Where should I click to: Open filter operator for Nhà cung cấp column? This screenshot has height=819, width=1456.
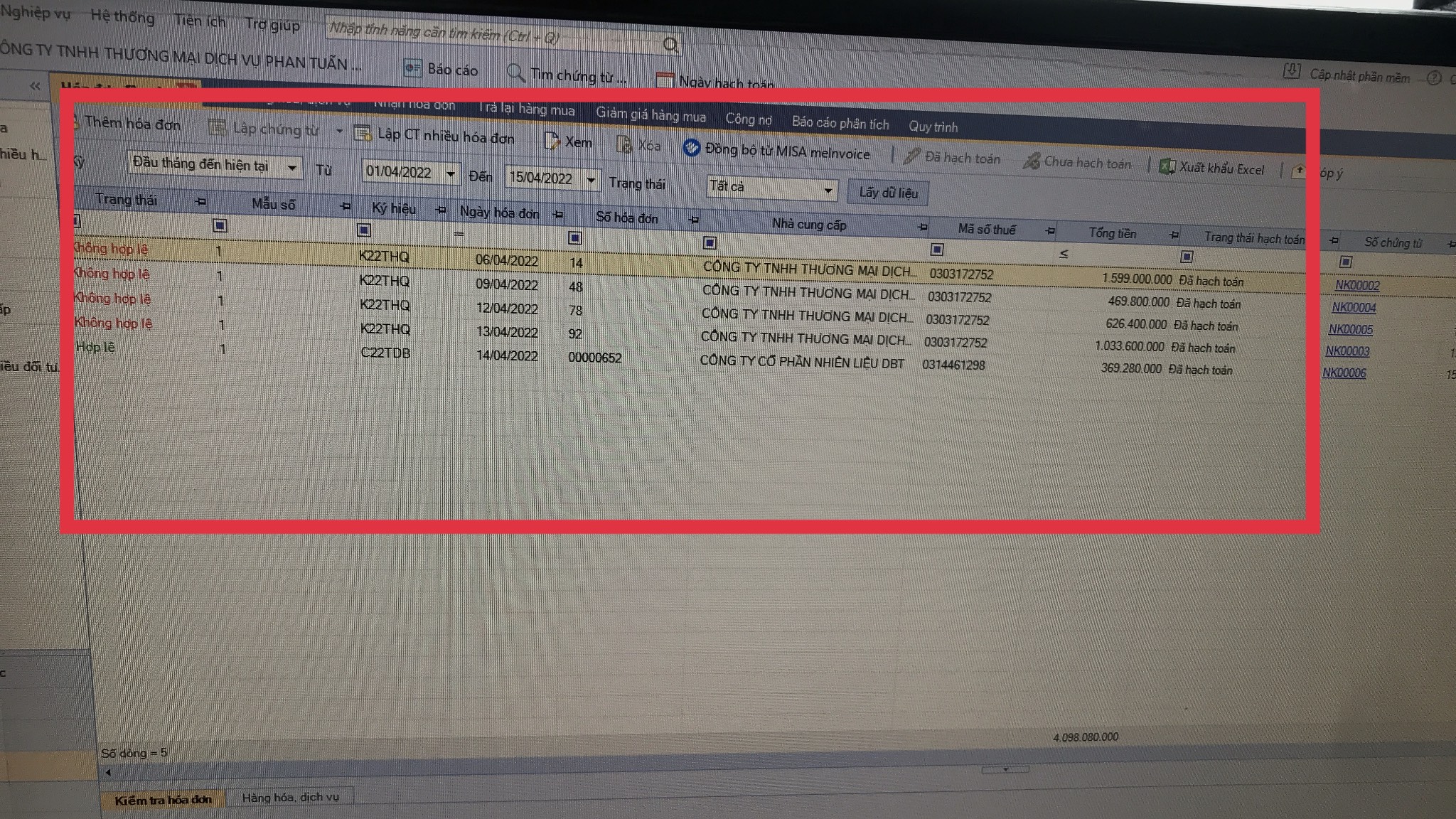click(x=710, y=242)
